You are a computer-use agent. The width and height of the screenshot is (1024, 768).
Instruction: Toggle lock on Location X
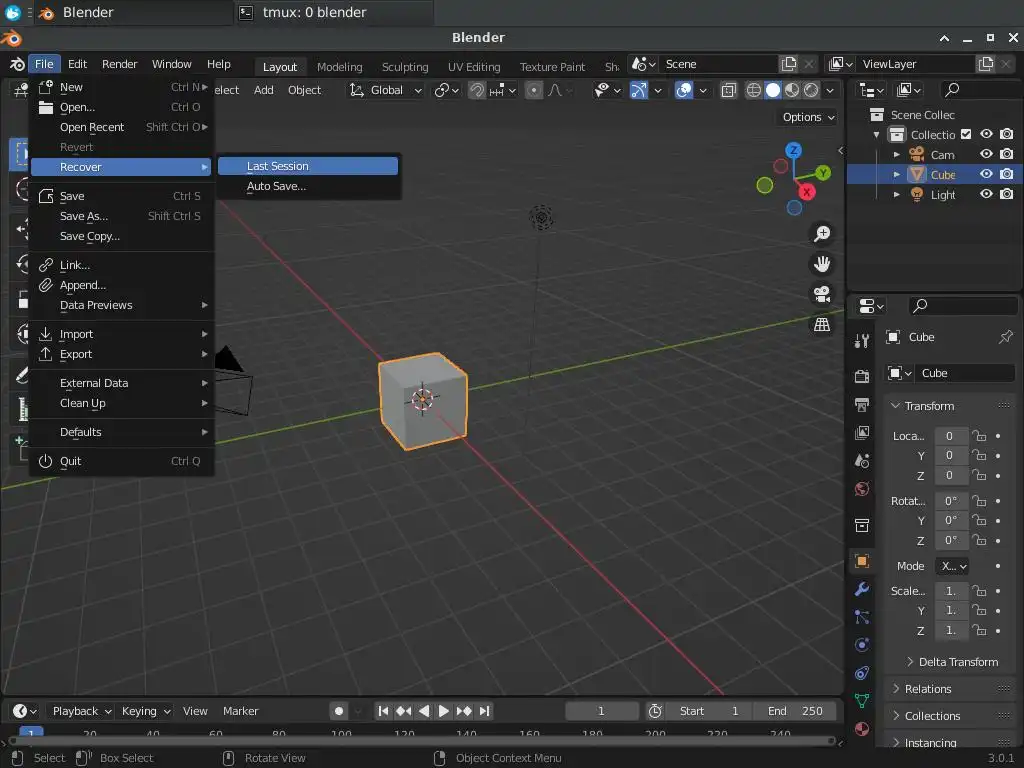click(x=978, y=436)
